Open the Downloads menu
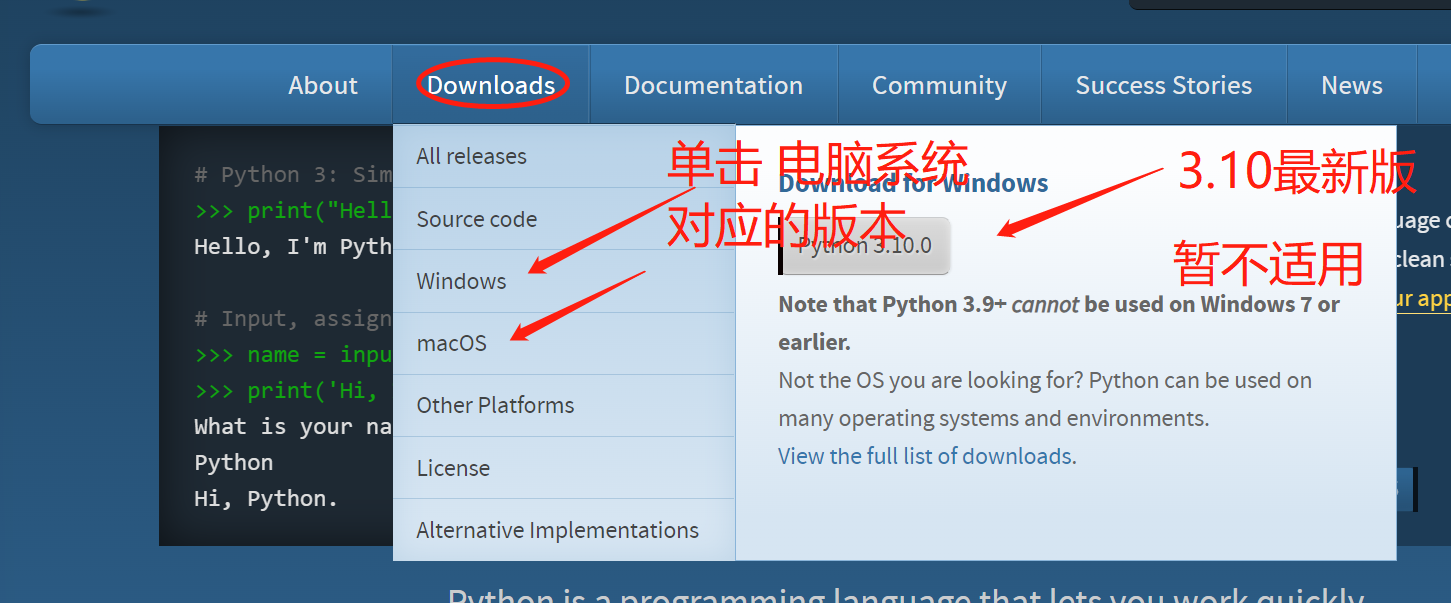Screen dimensions: 1451x603 coord(491,85)
